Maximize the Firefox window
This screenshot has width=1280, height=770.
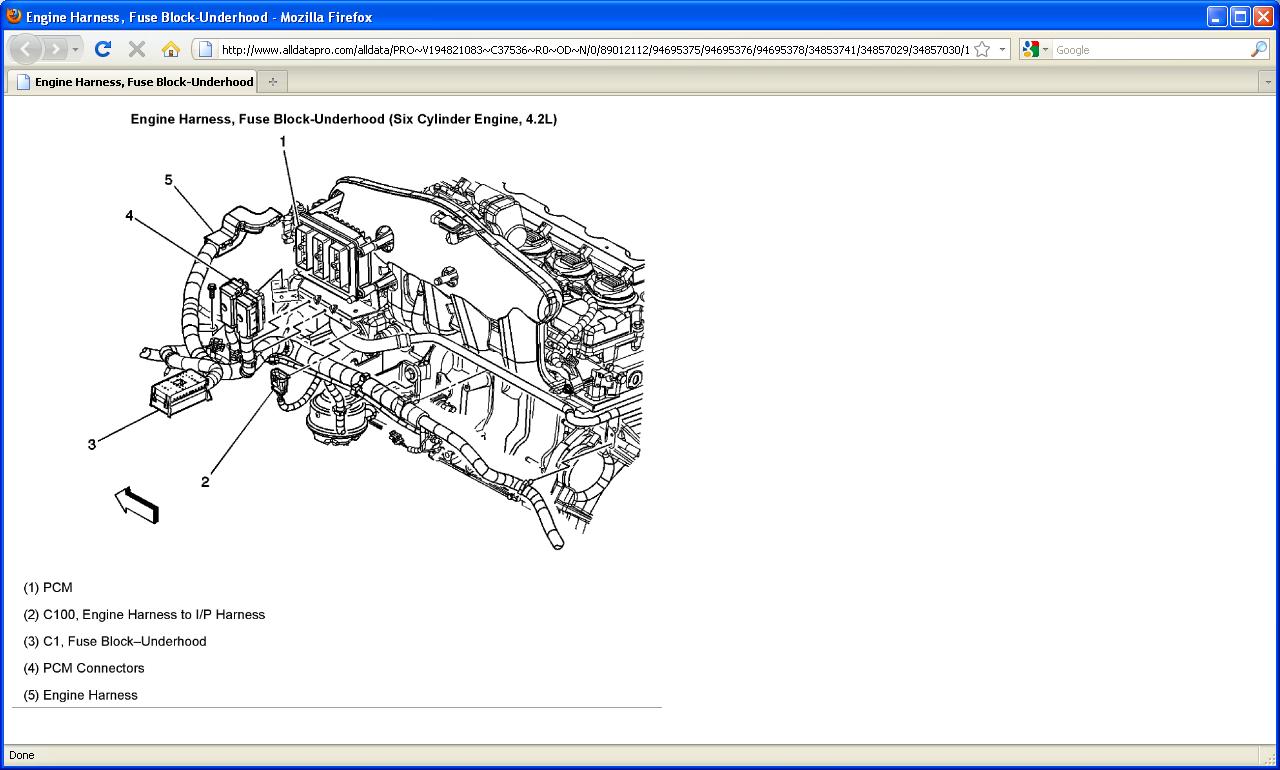click(1240, 16)
